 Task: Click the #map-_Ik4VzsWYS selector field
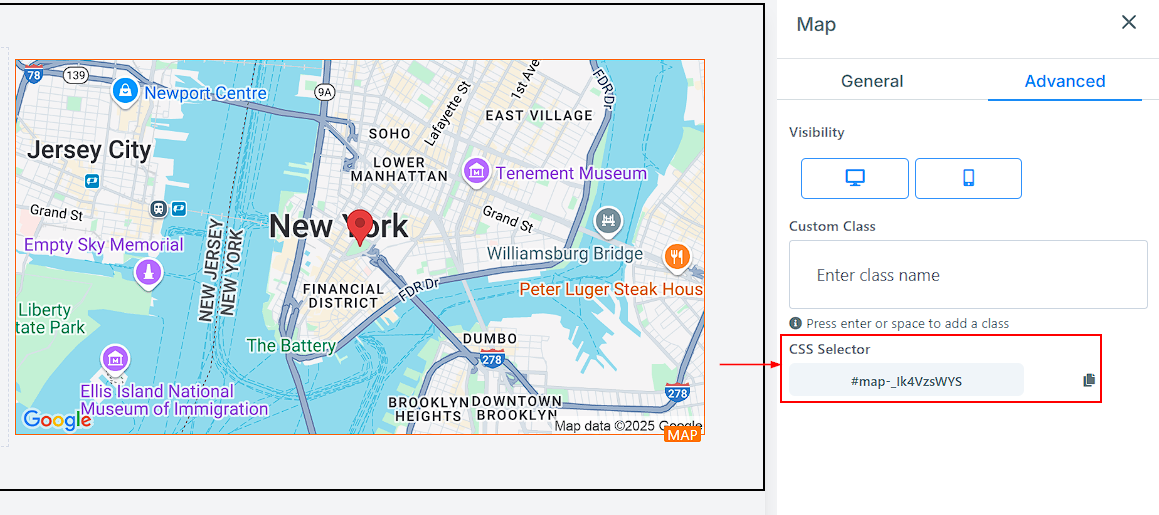[906, 380]
